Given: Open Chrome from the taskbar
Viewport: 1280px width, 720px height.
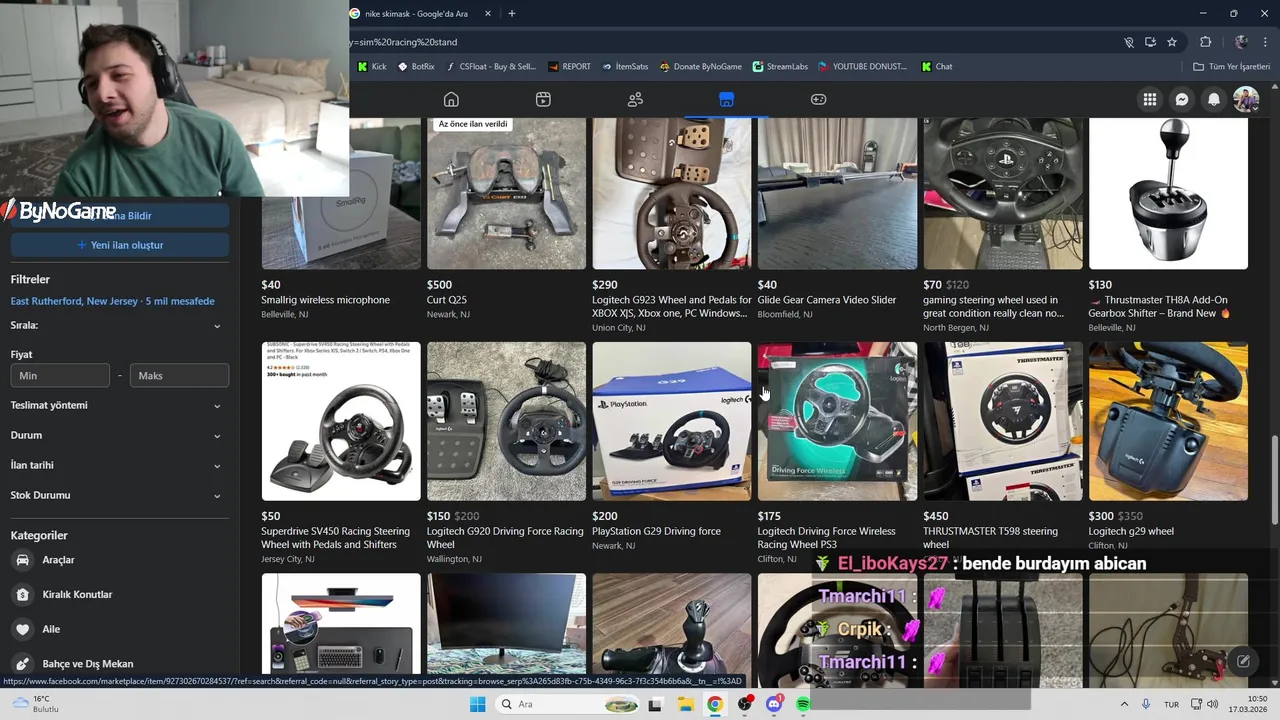Looking at the screenshot, I should [715, 704].
